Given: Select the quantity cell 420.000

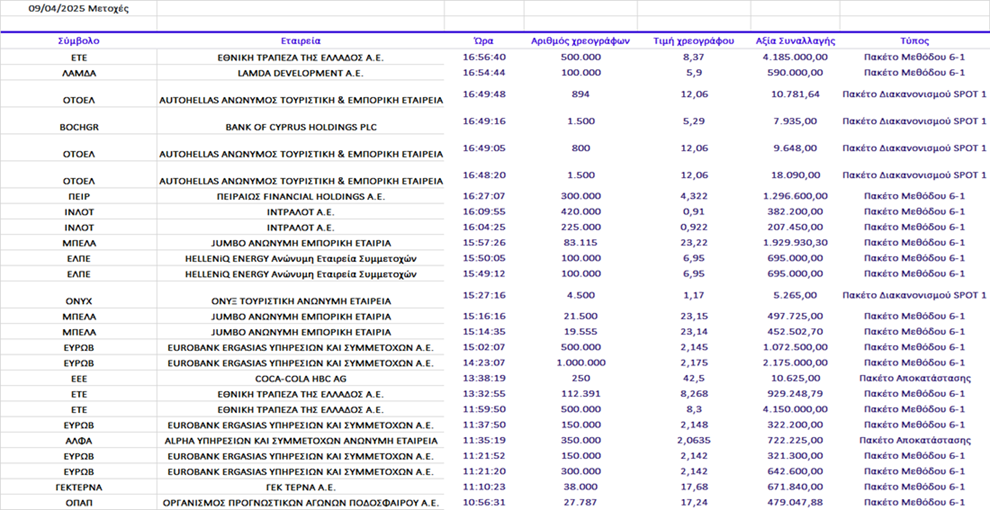Looking at the screenshot, I should coord(580,211).
